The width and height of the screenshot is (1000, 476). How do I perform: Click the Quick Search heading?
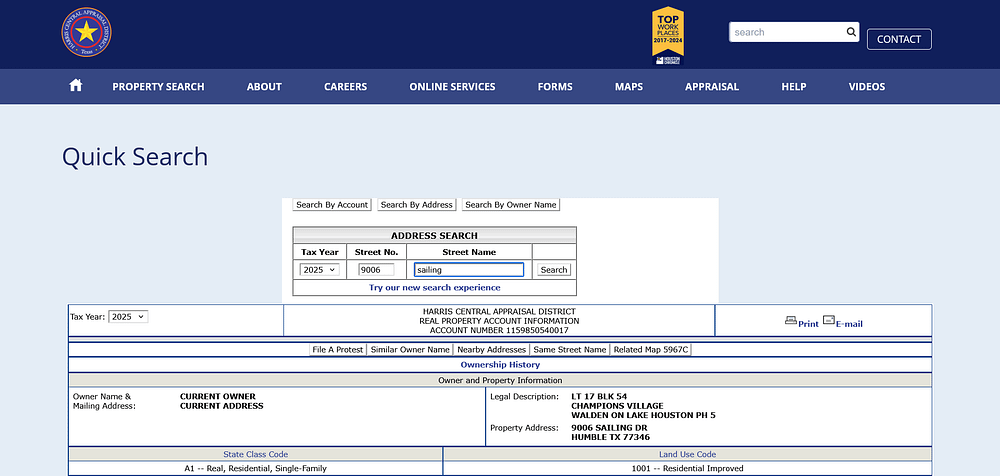[135, 157]
